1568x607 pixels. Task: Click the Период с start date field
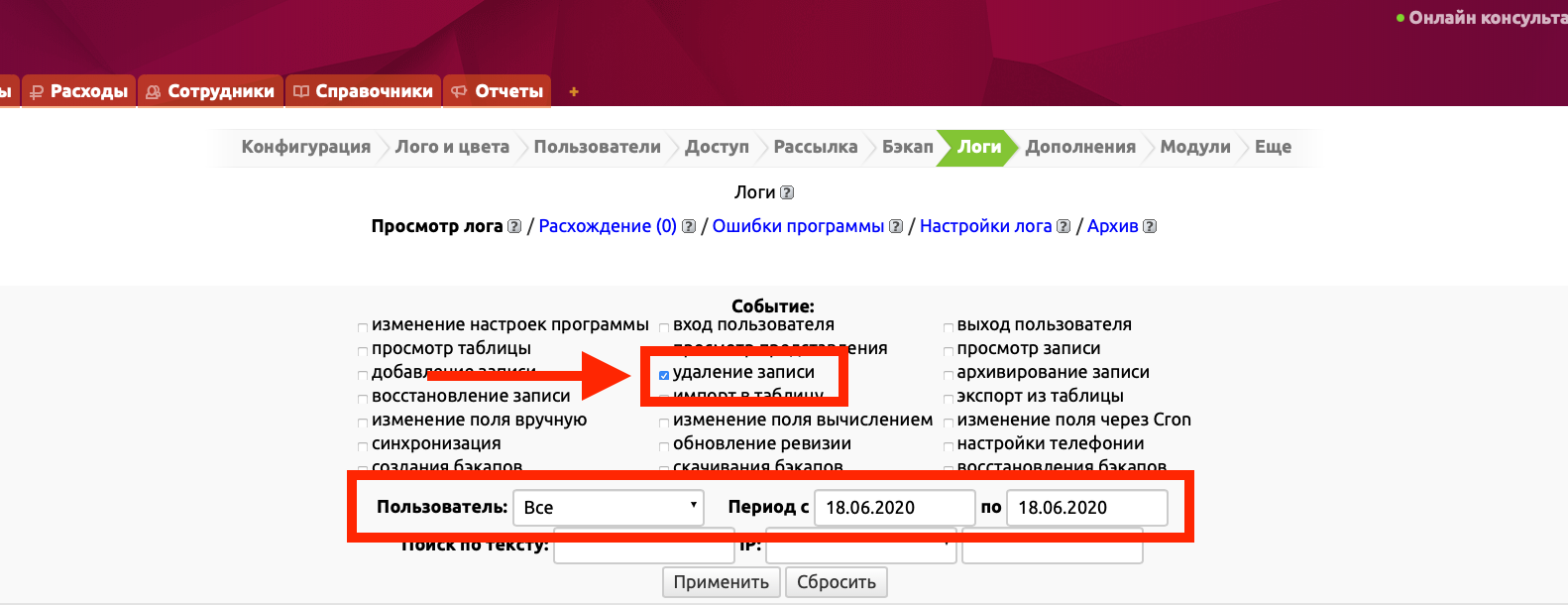coord(893,507)
